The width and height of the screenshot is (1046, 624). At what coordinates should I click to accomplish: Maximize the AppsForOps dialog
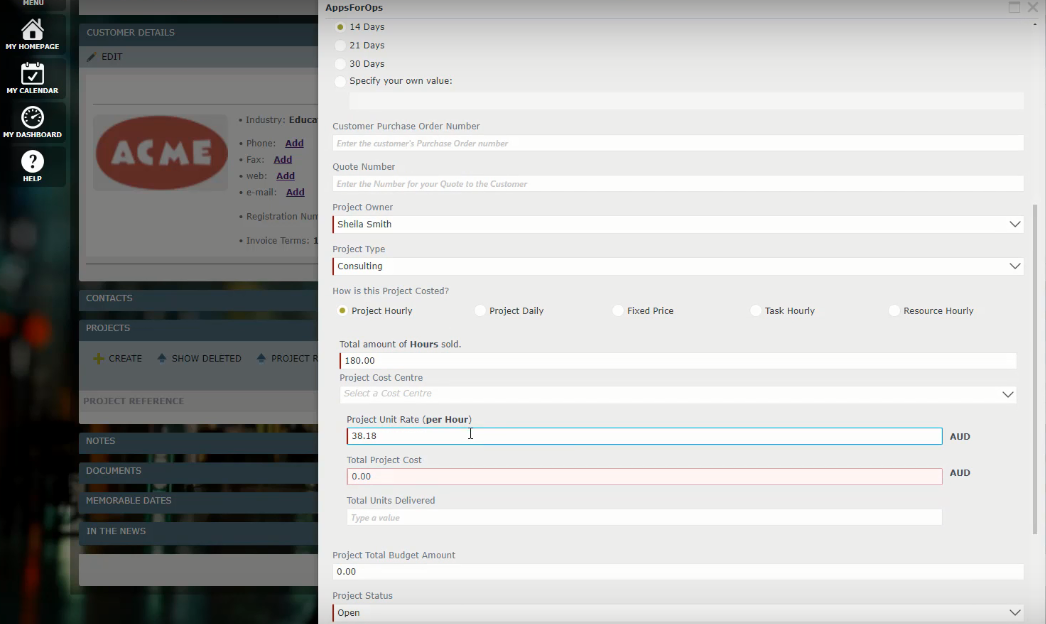coord(1014,7)
